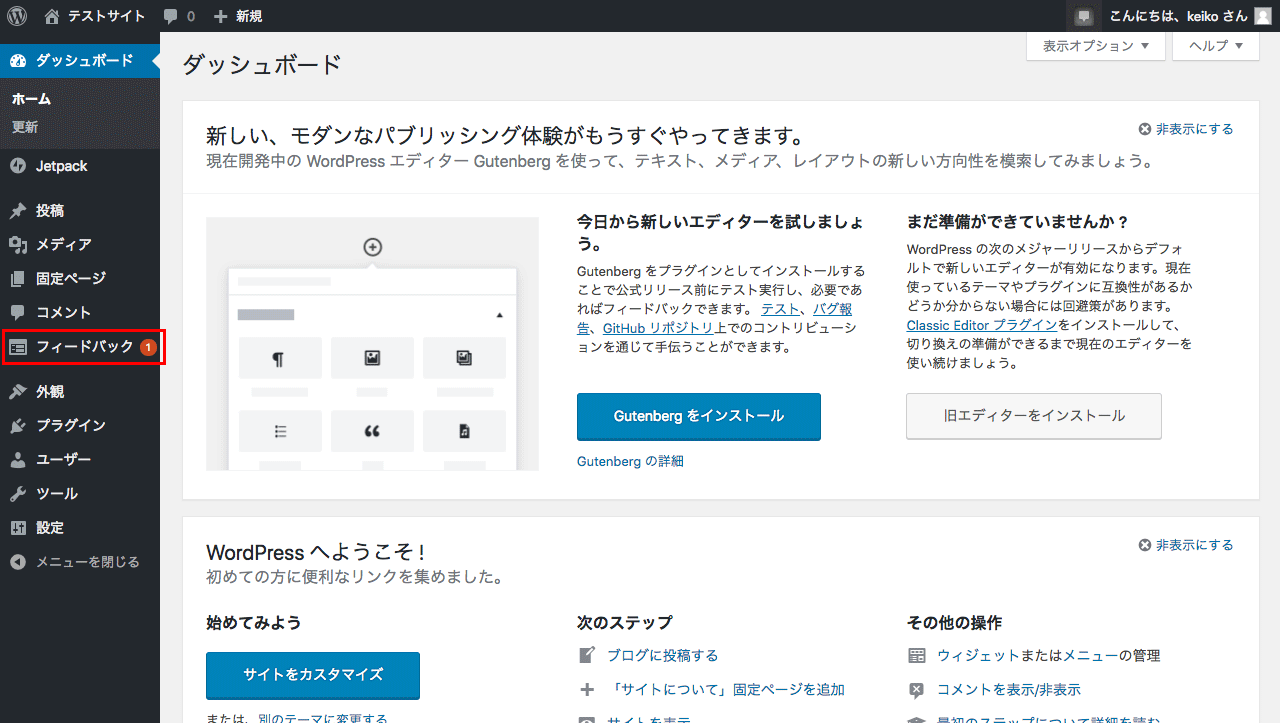Click the サイトをカスタマイズ button
The width and height of the screenshot is (1280, 723).
click(313, 675)
